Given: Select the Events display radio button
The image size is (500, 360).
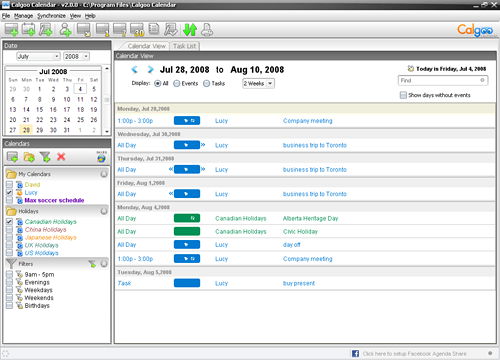Looking at the screenshot, I should tap(177, 83).
